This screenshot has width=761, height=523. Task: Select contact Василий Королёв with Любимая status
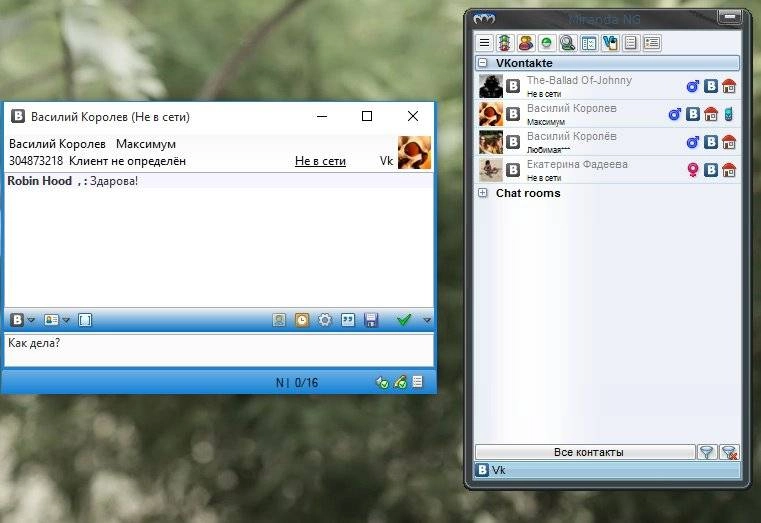(x=607, y=142)
